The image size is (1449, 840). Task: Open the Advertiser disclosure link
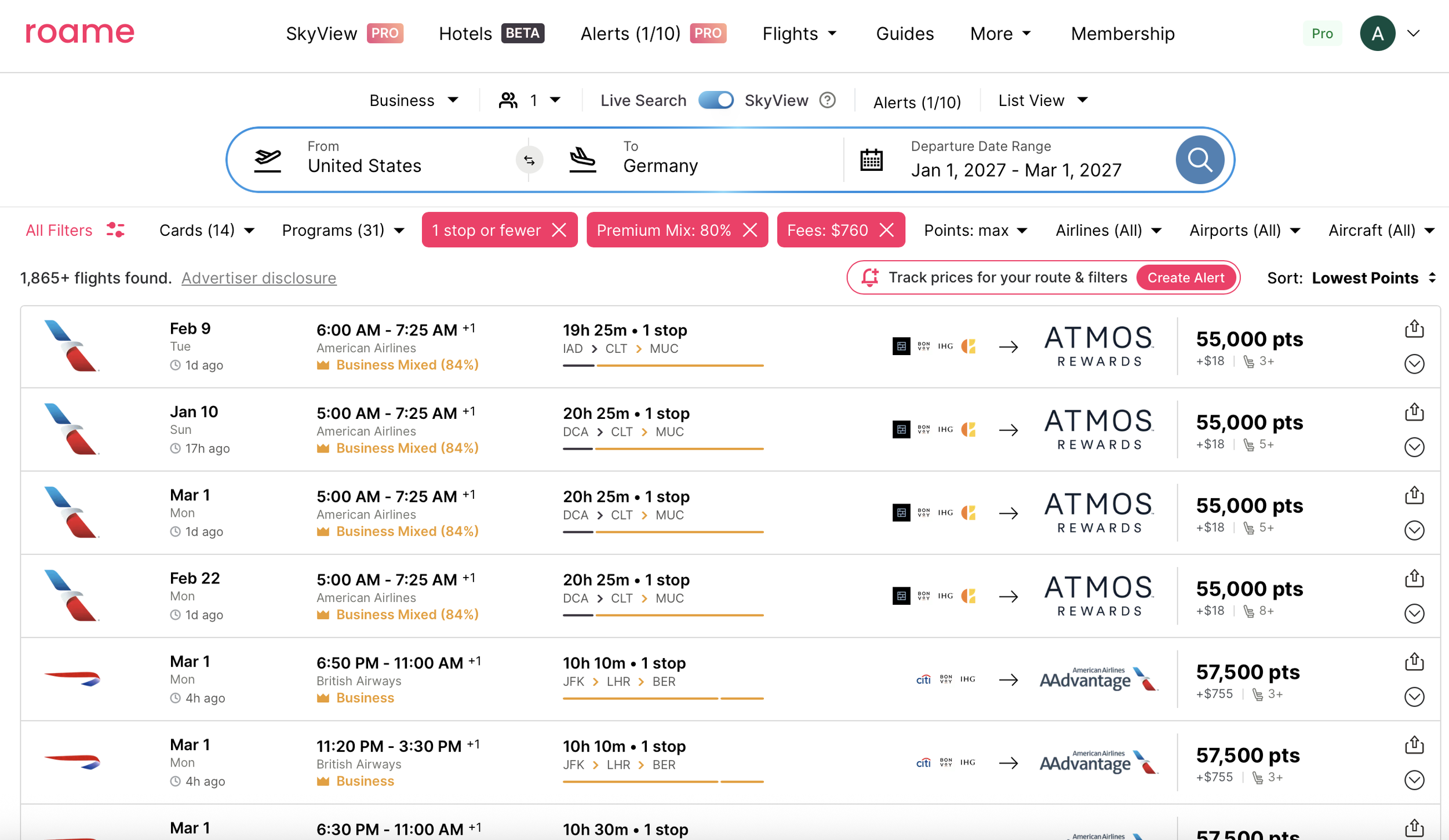(259, 278)
